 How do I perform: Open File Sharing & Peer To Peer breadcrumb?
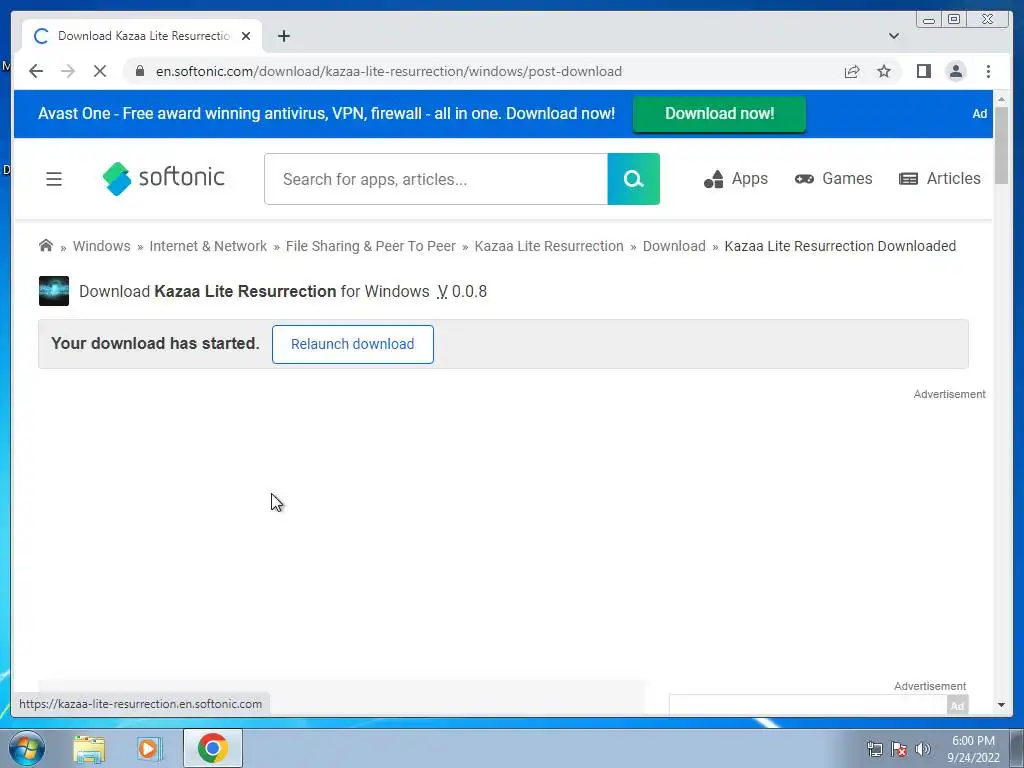click(370, 246)
